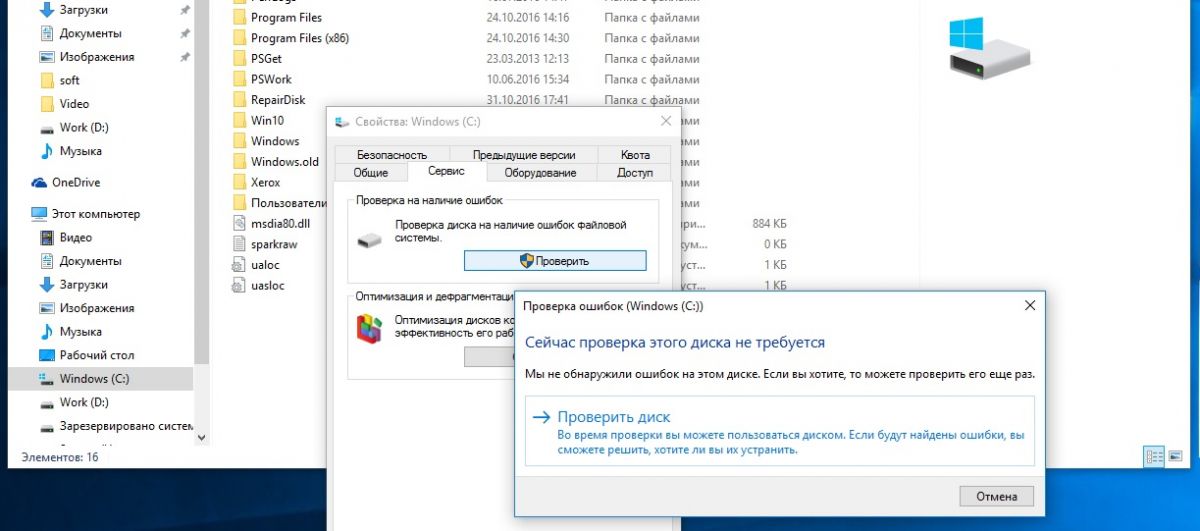Click Папка с файлами type in PSGet row
The width and height of the screenshot is (1200, 531).
coord(652,59)
